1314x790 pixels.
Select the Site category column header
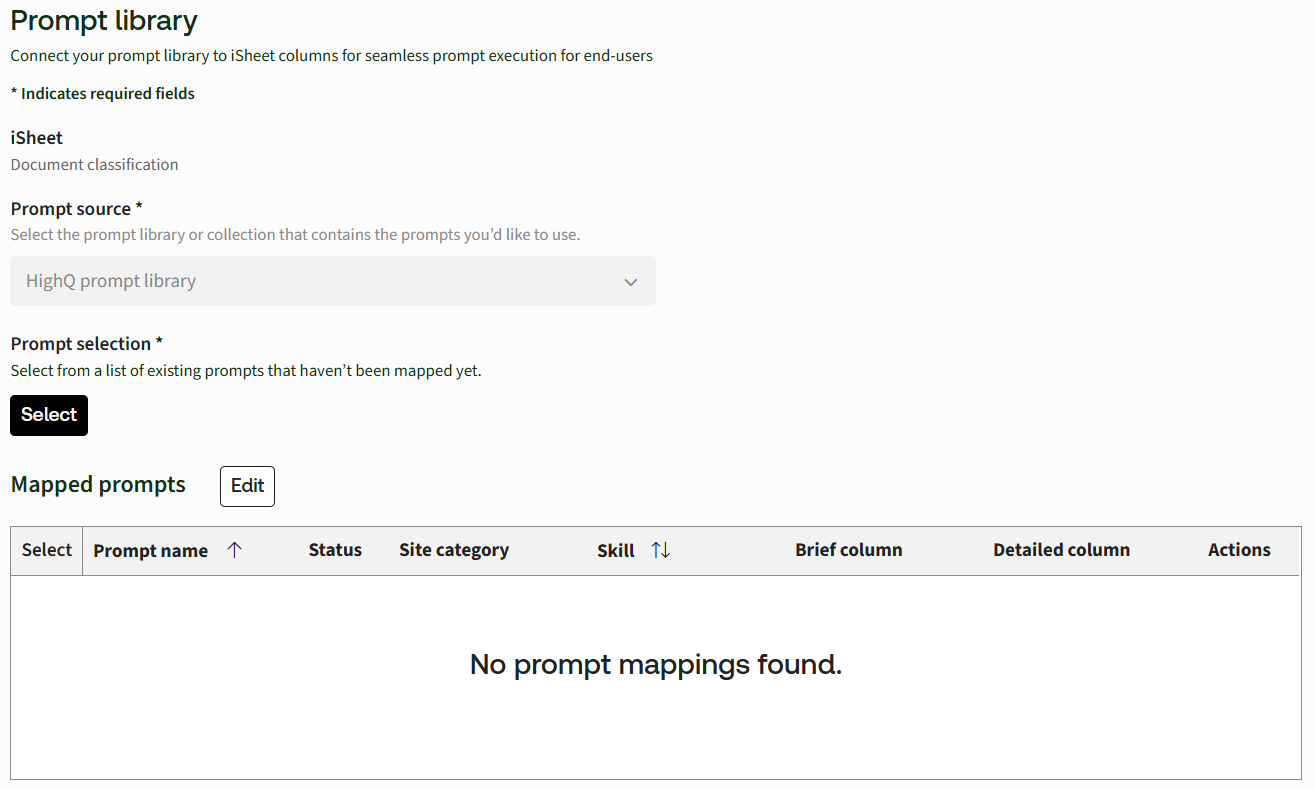tap(453, 550)
